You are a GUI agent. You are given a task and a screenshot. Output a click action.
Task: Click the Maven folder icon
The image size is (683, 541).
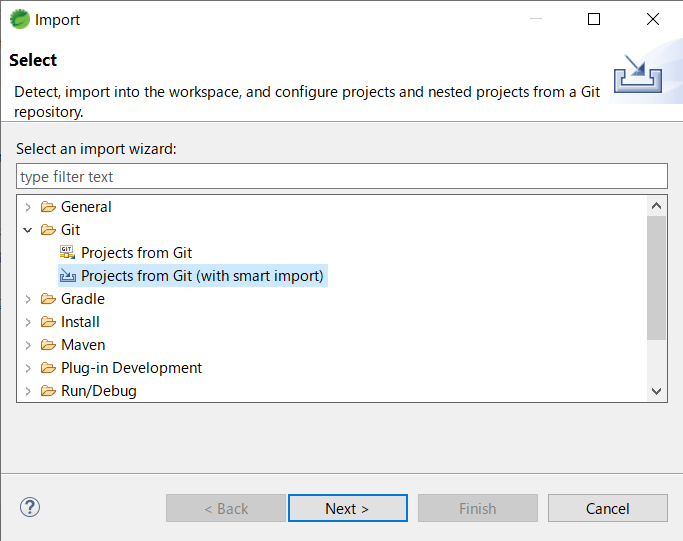(48, 345)
